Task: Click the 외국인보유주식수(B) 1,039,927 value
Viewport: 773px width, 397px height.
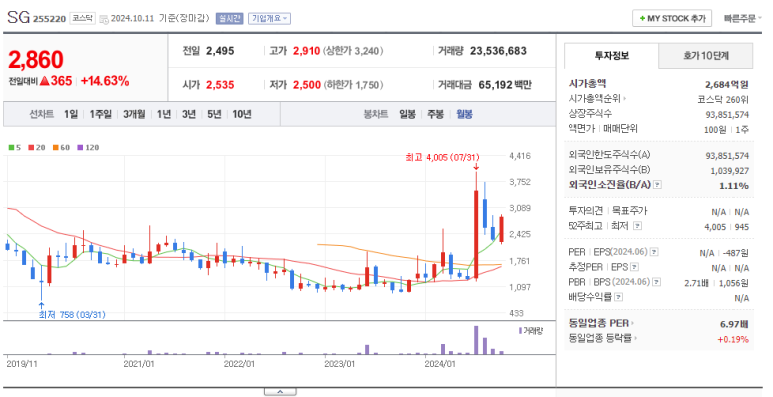Action: pyautogui.click(x=730, y=171)
